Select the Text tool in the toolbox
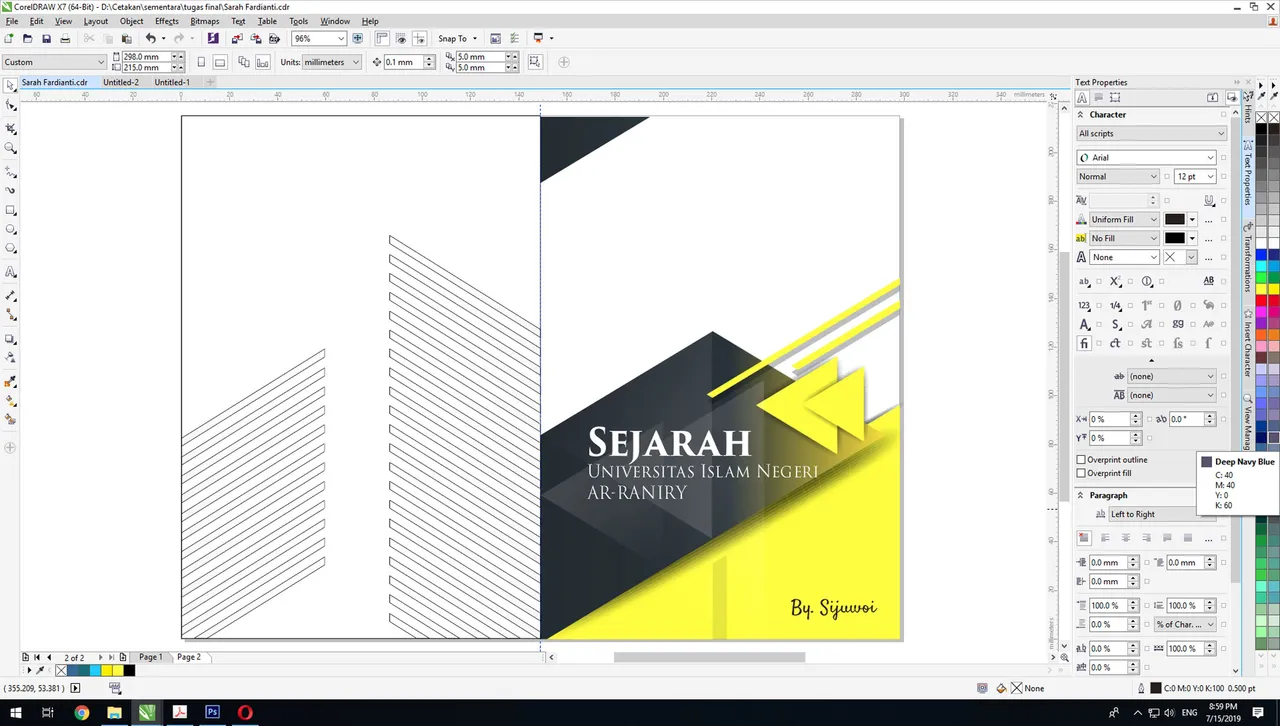Screen dimensions: 1280x726 pyautogui.click(x=11, y=272)
